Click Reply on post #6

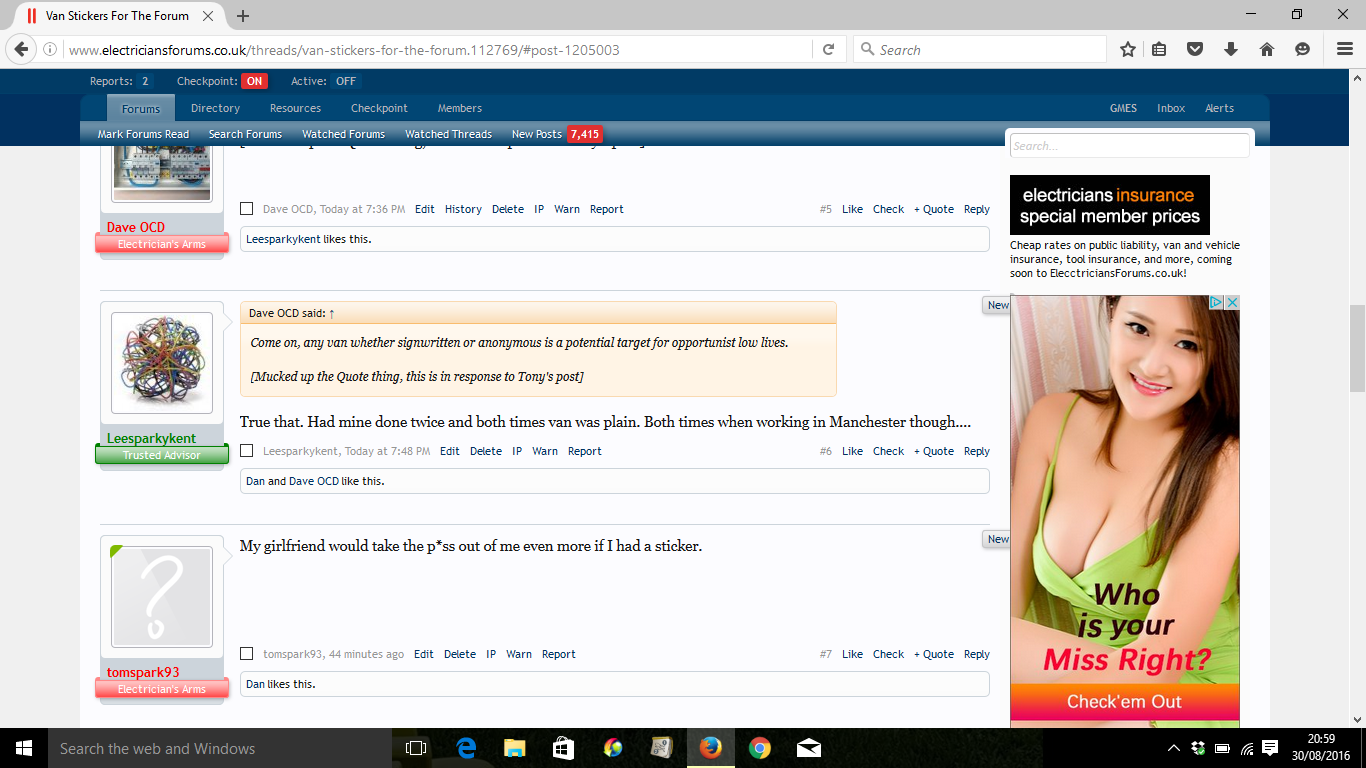click(977, 451)
